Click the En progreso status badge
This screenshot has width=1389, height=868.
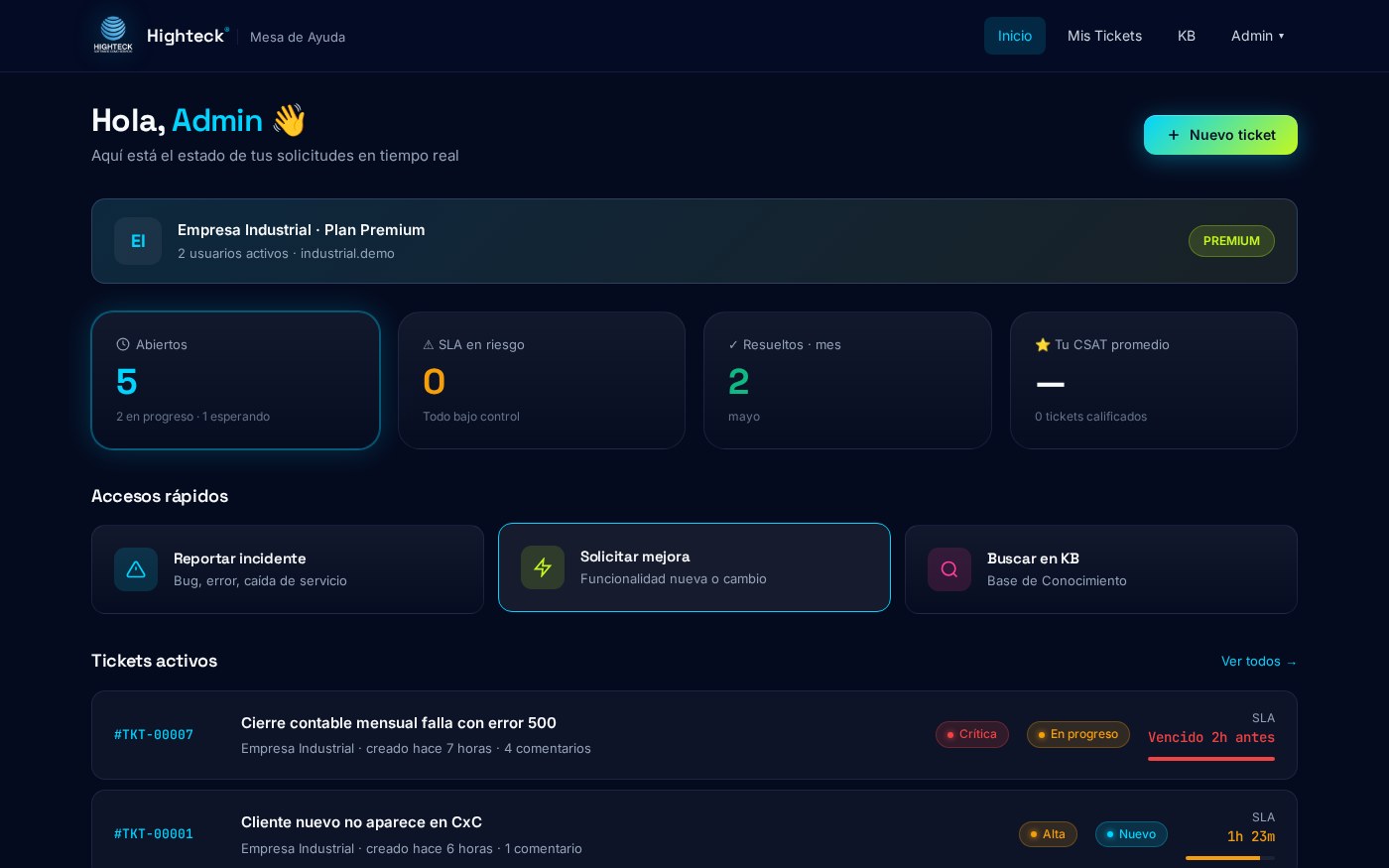point(1078,734)
